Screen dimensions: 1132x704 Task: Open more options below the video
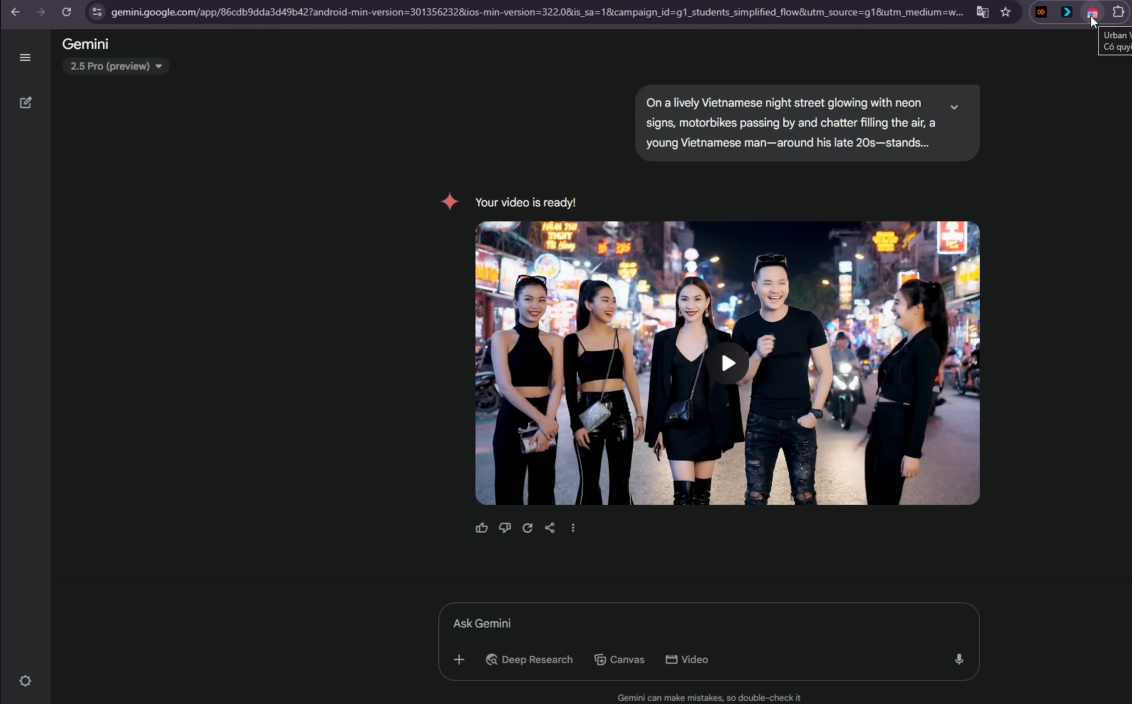[x=573, y=528]
